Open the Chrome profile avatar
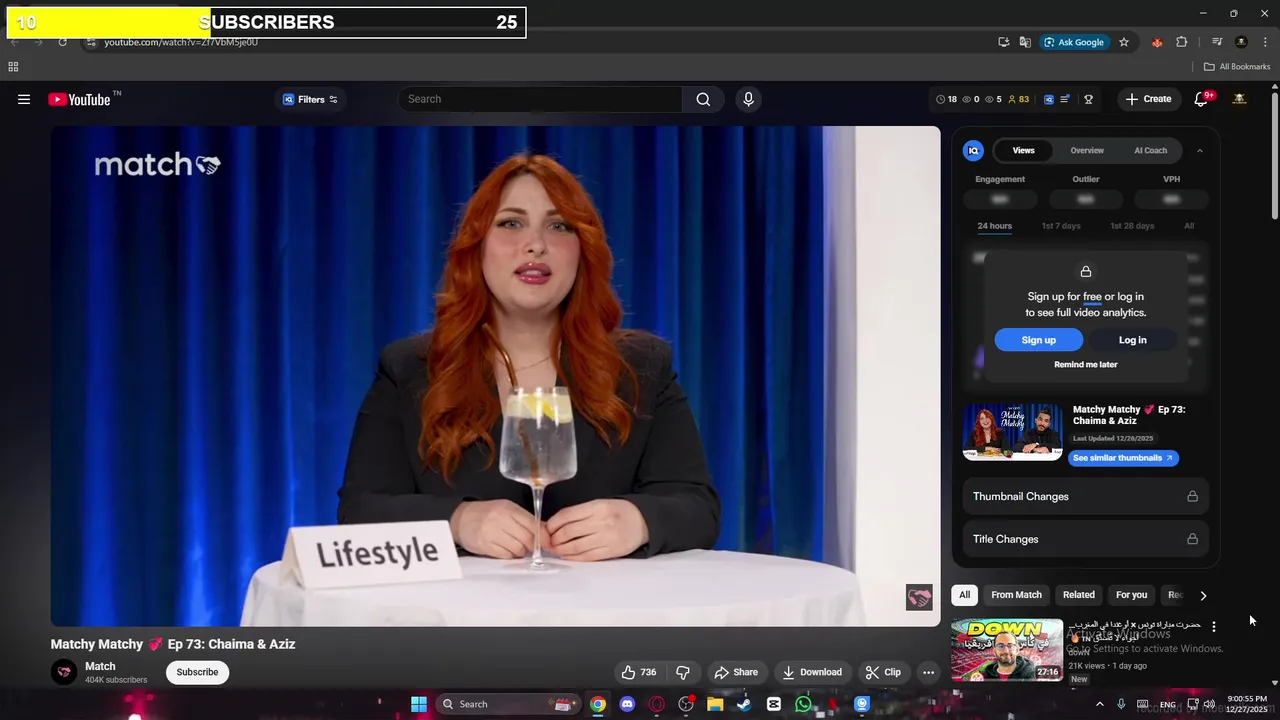The height and width of the screenshot is (720, 1280). coord(1241,42)
